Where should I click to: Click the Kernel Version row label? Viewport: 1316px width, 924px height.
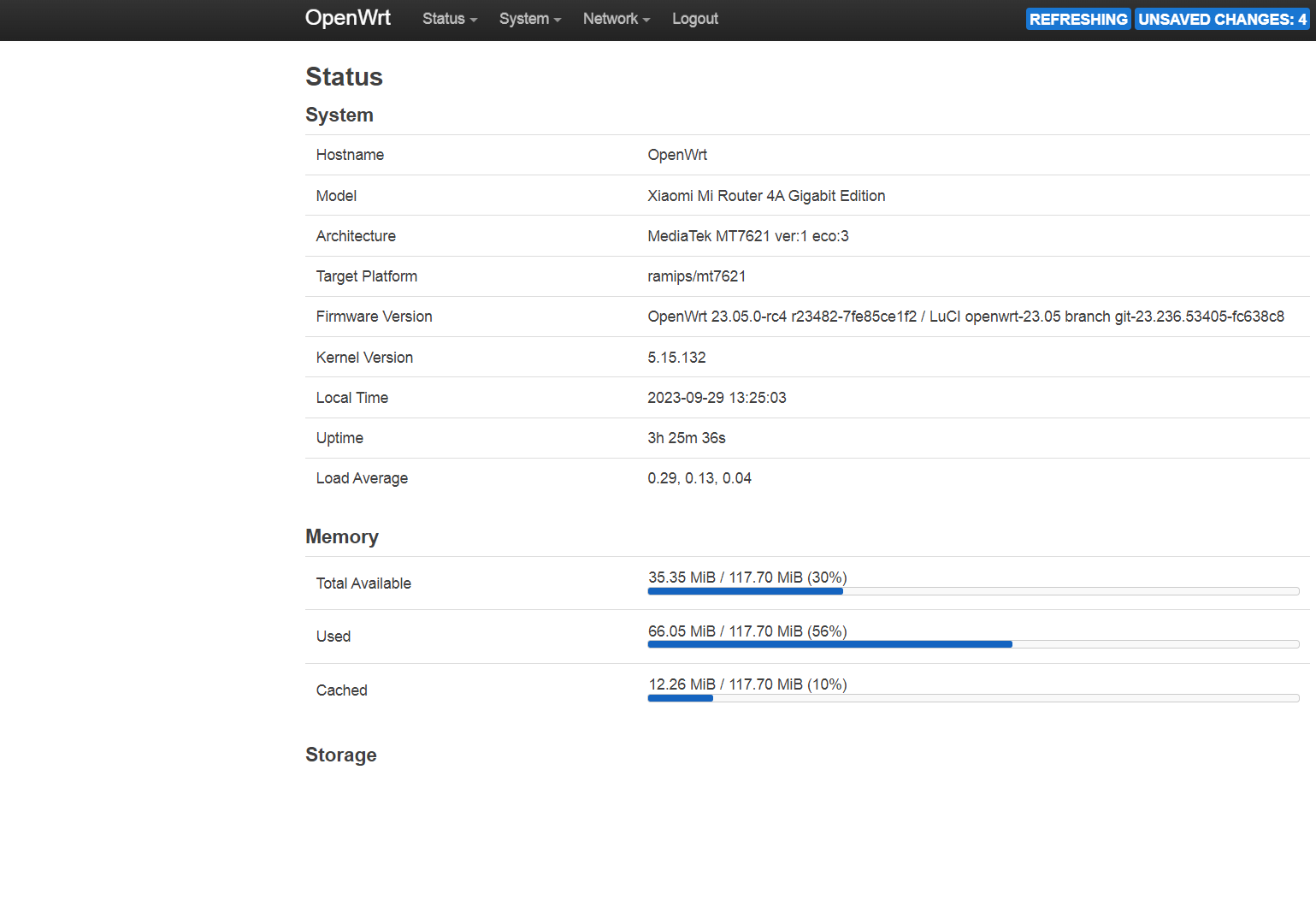364,358
